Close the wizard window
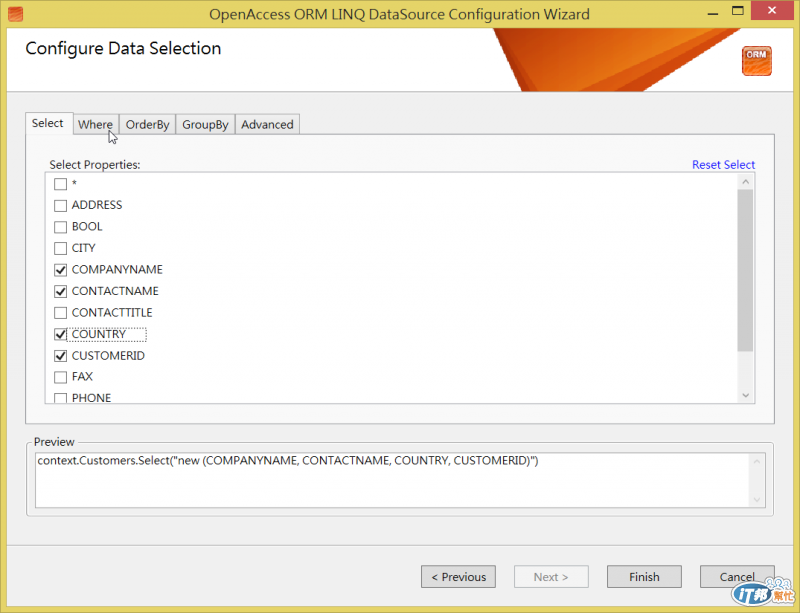 click(772, 11)
